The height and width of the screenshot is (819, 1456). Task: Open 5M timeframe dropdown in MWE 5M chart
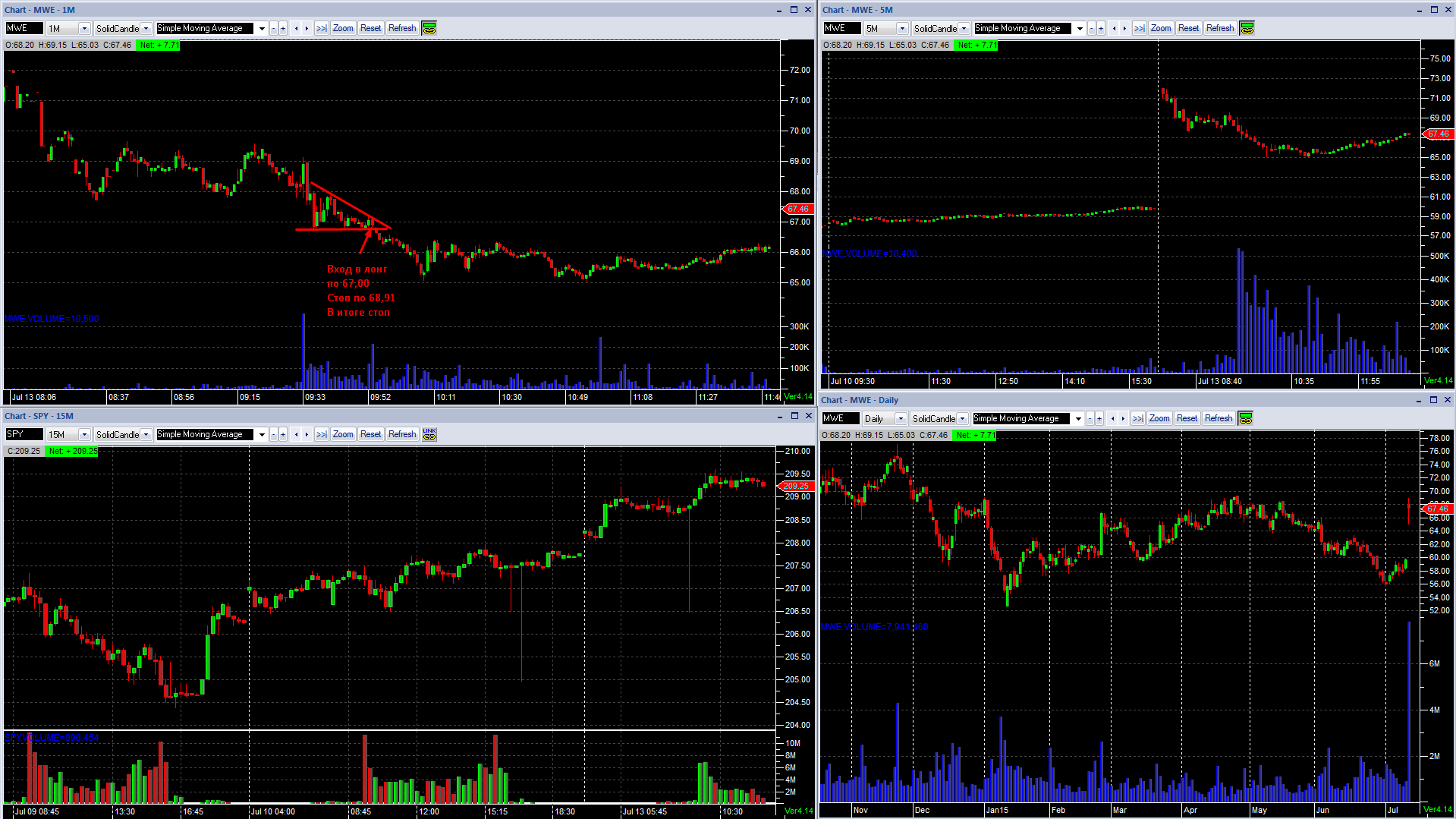coord(902,28)
